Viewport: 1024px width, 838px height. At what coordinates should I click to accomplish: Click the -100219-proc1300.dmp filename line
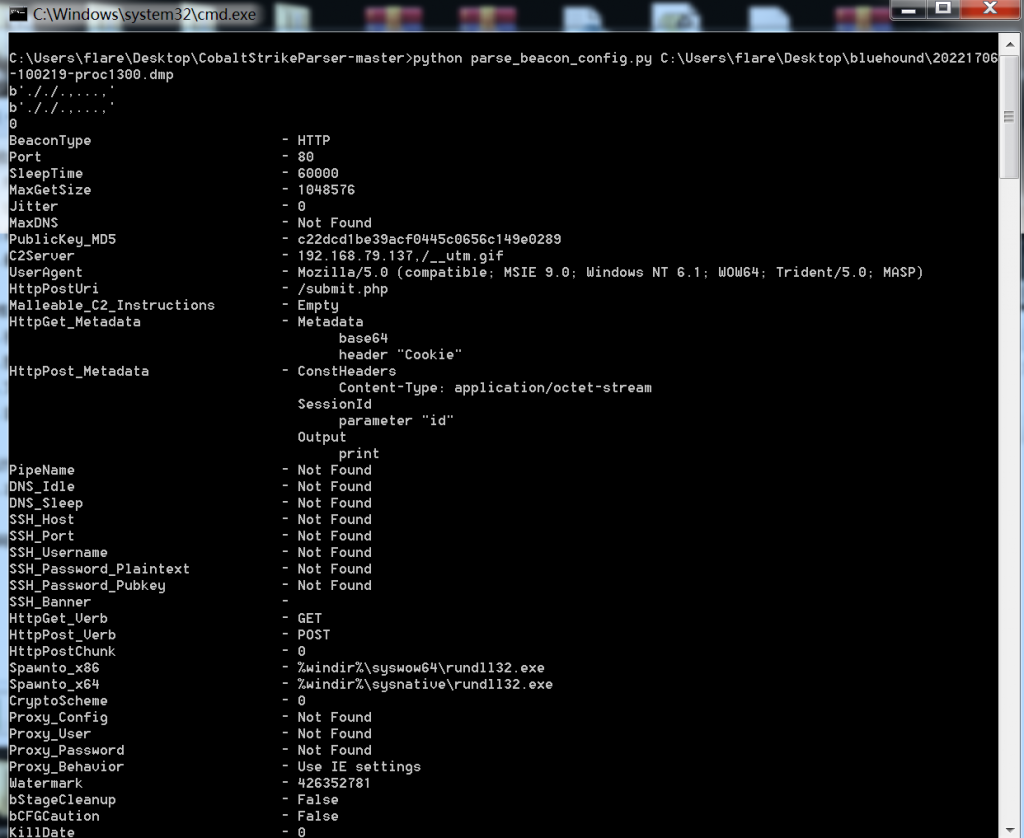91,74
